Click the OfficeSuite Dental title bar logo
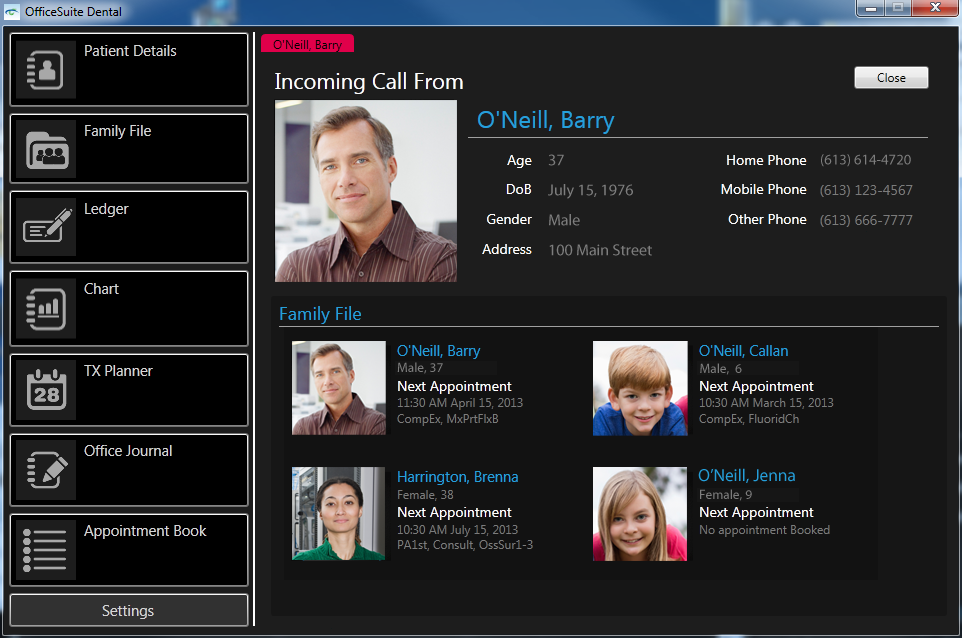 click(12, 12)
